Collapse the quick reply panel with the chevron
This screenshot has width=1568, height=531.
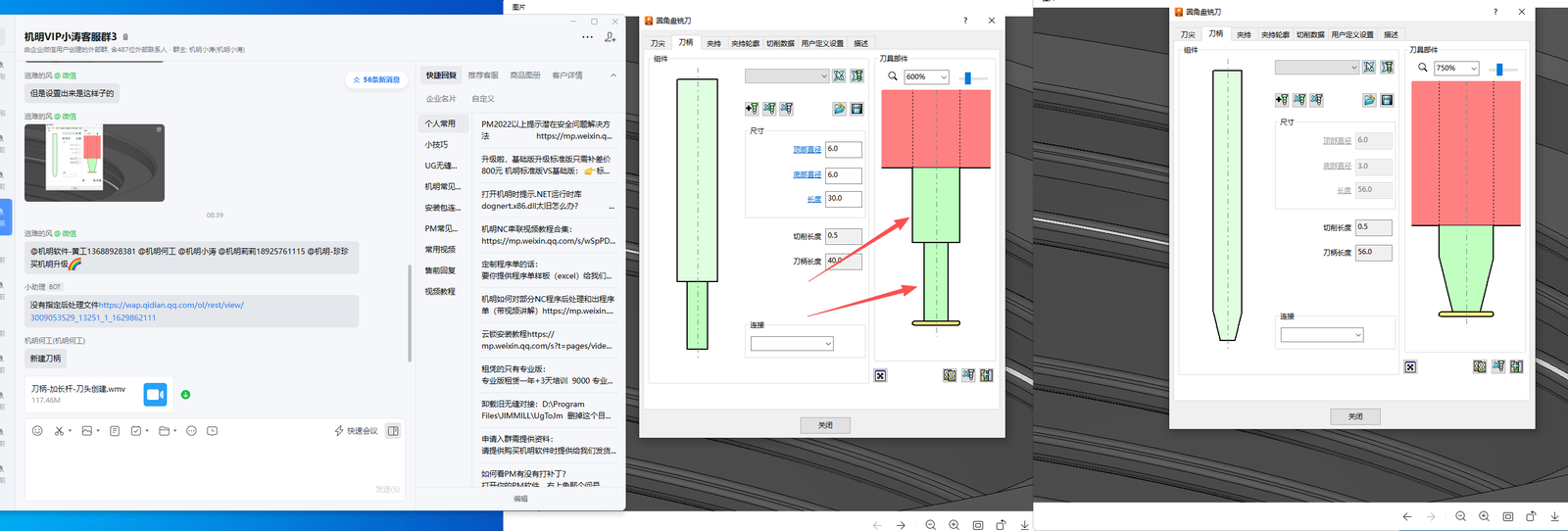613,75
